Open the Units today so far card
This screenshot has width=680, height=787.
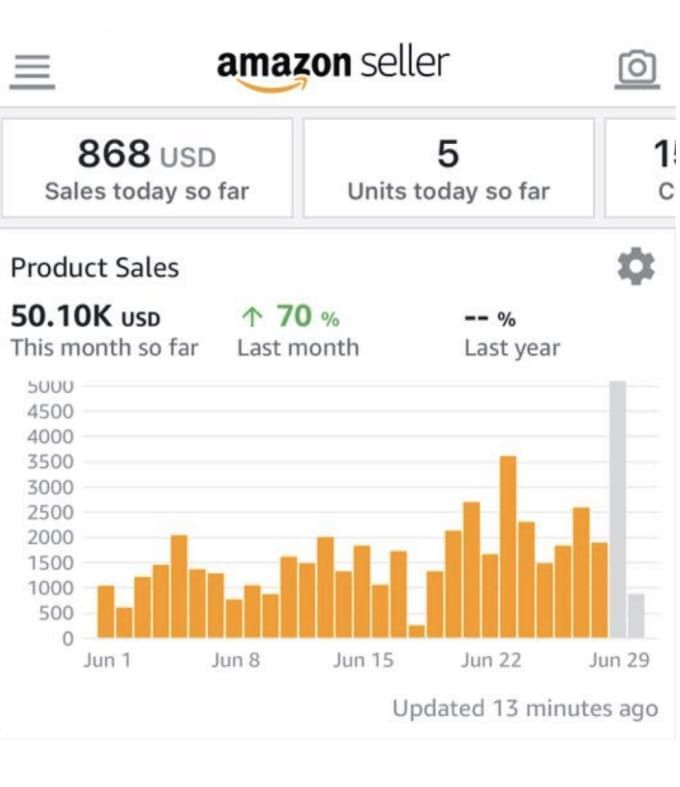(x=448, y=168)
